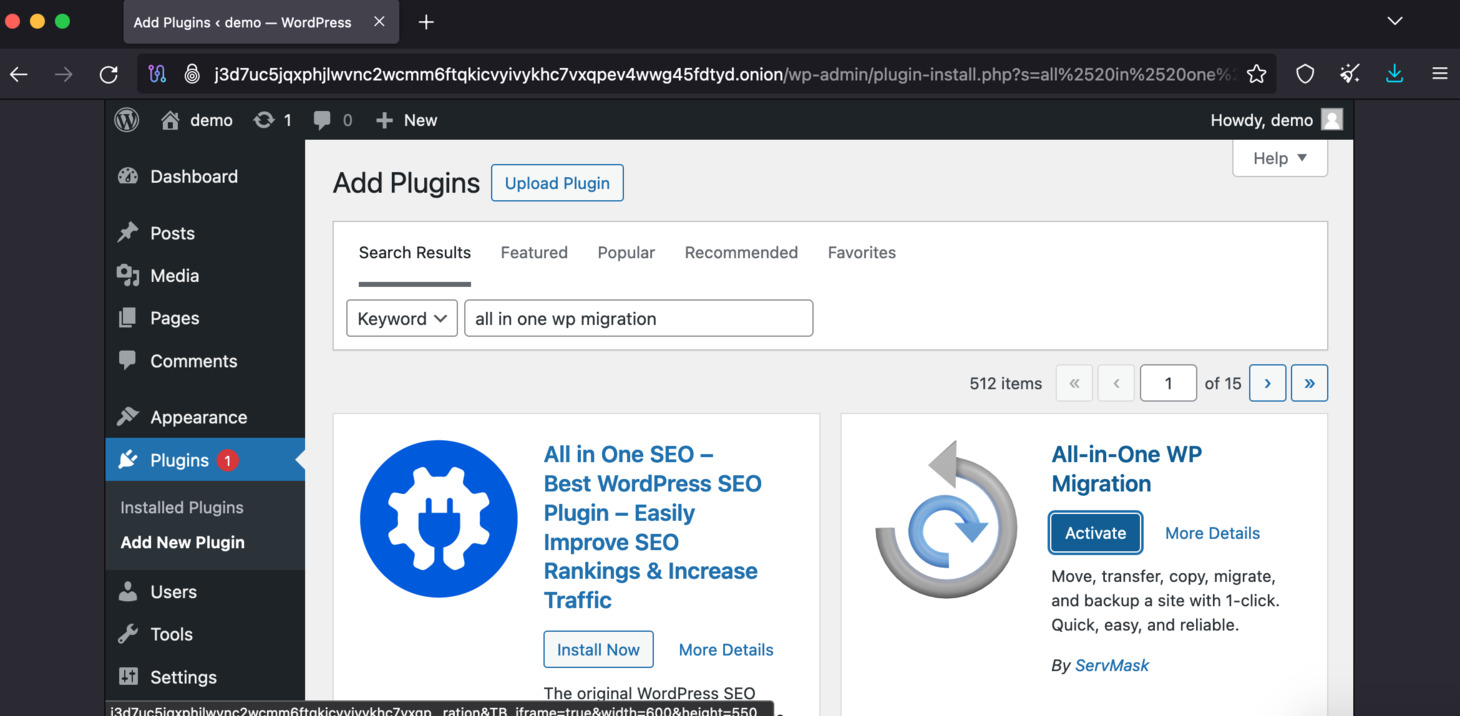
Task: Click the 512 items count text
Action: point(1006,383)
